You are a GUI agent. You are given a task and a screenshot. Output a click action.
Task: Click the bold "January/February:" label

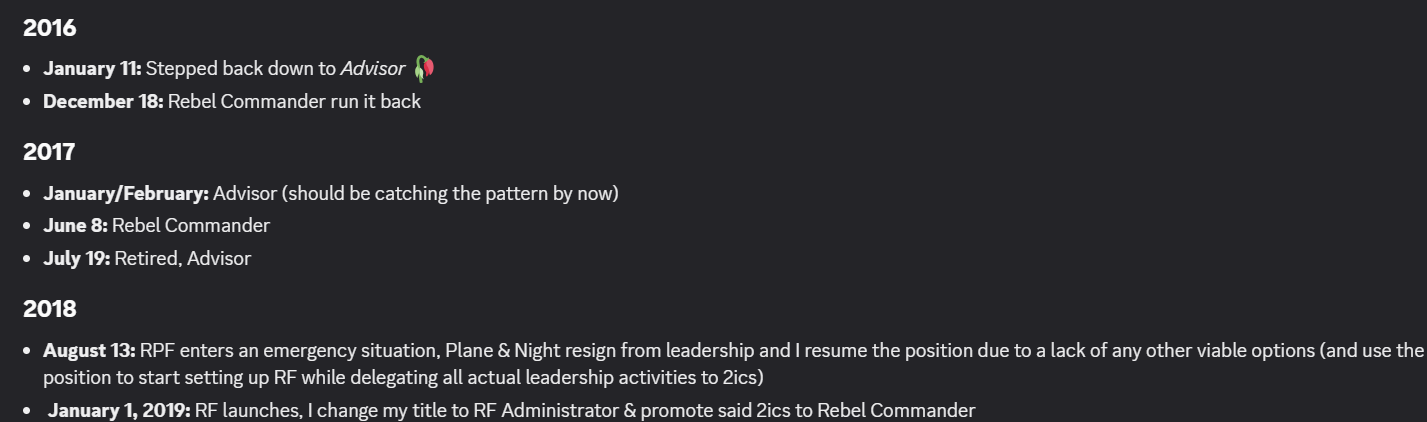coord(126,194)
